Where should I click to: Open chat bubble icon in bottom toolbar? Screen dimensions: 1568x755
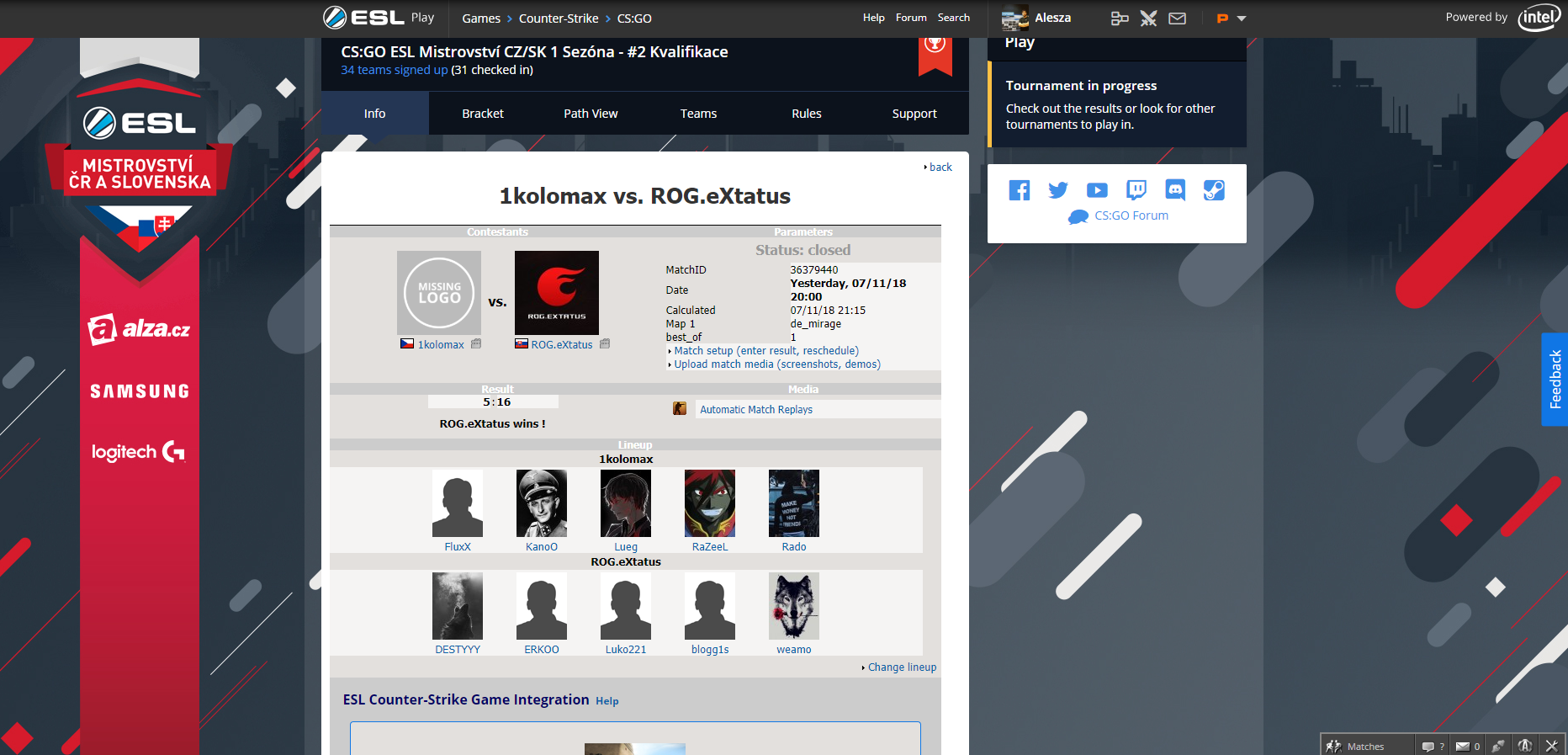(1428, 746)
